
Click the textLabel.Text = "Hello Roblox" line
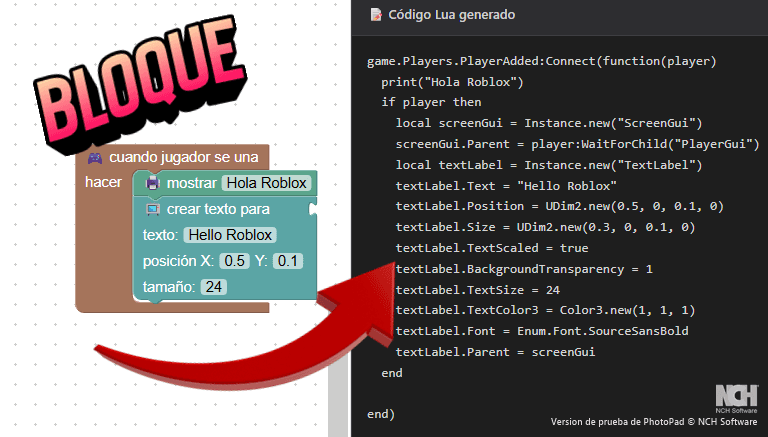click(506, 186)
